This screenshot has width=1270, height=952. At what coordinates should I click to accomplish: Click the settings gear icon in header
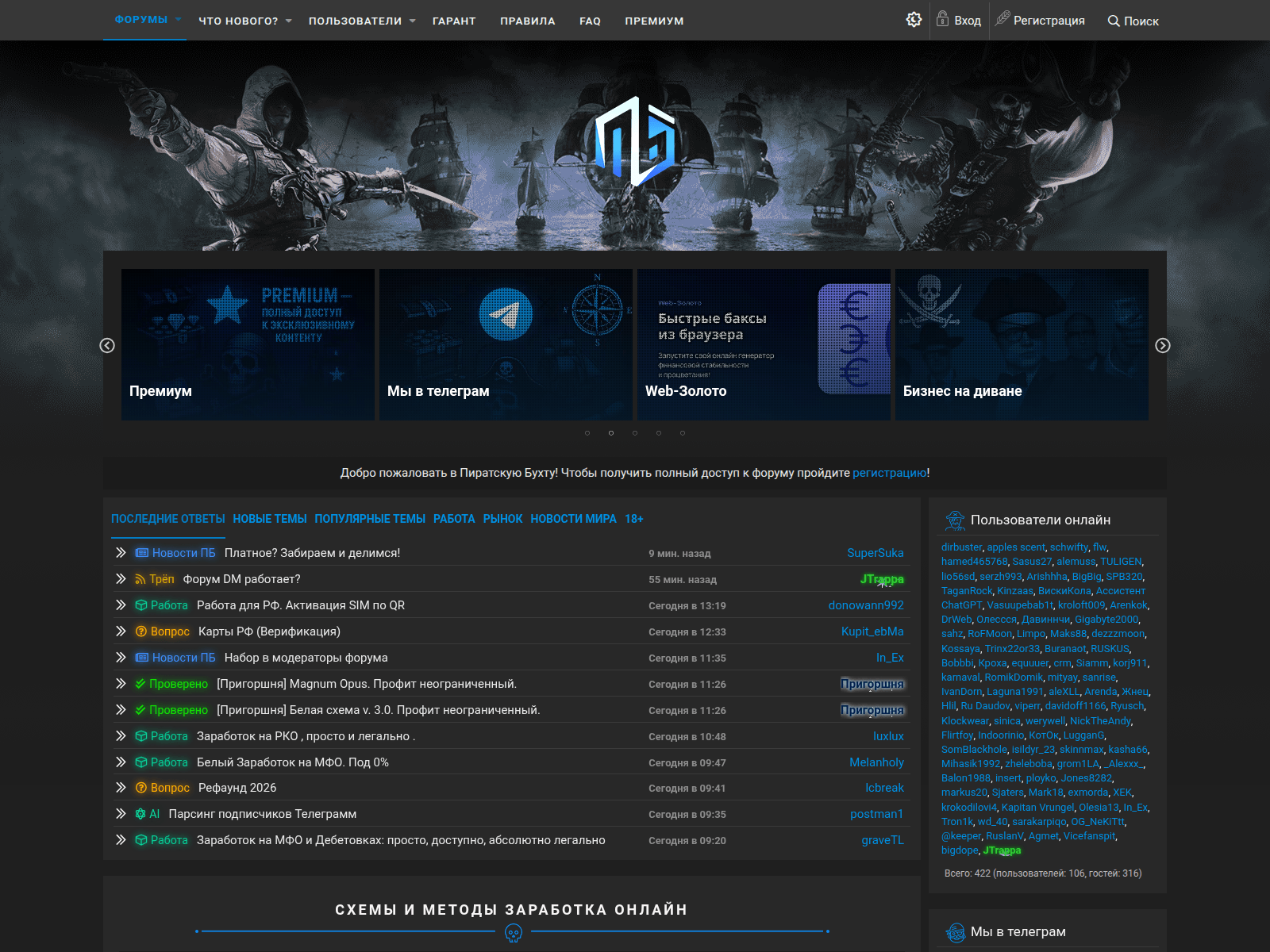(914, 20)
